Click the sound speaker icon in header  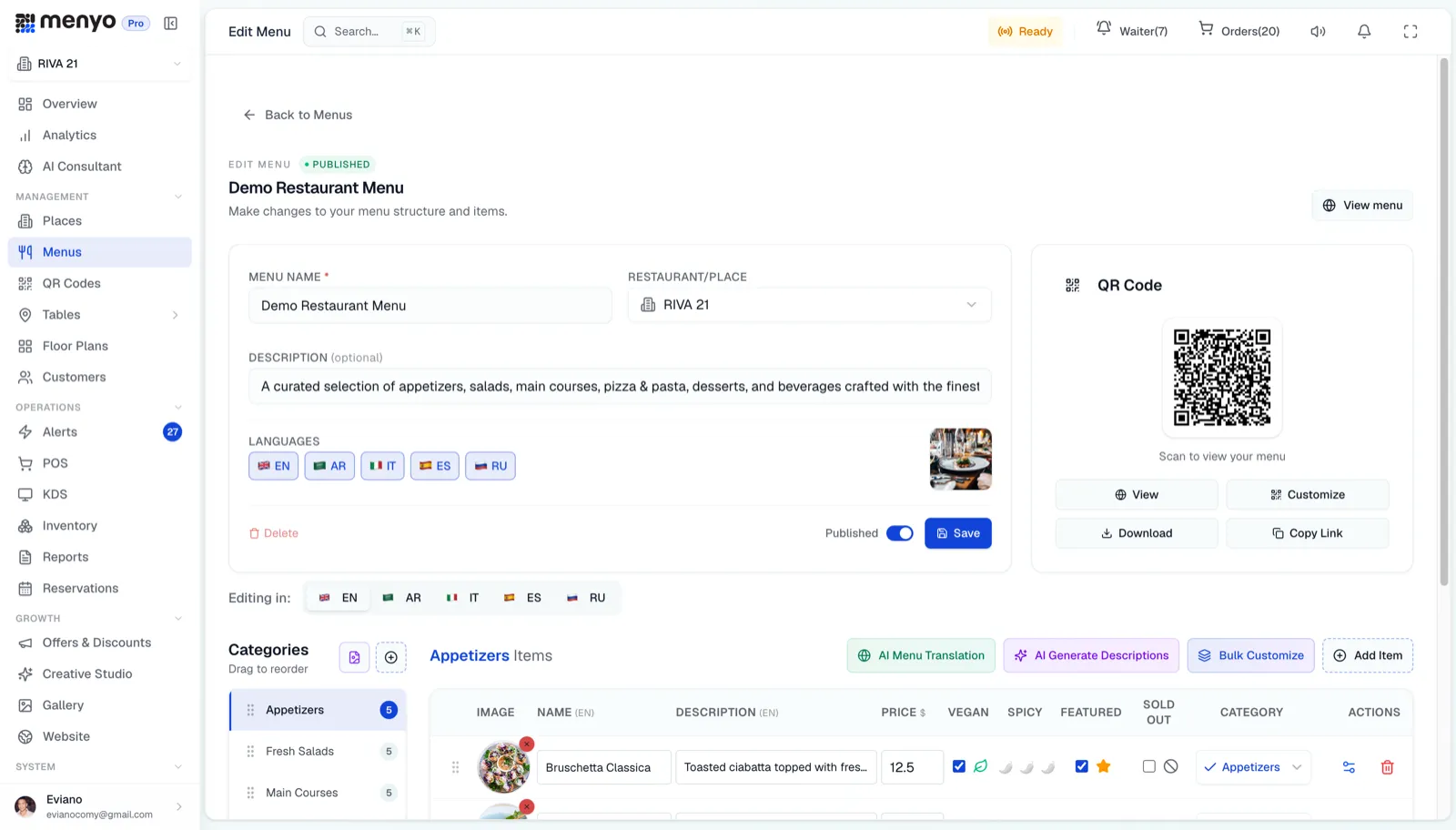coord(1318,32)
